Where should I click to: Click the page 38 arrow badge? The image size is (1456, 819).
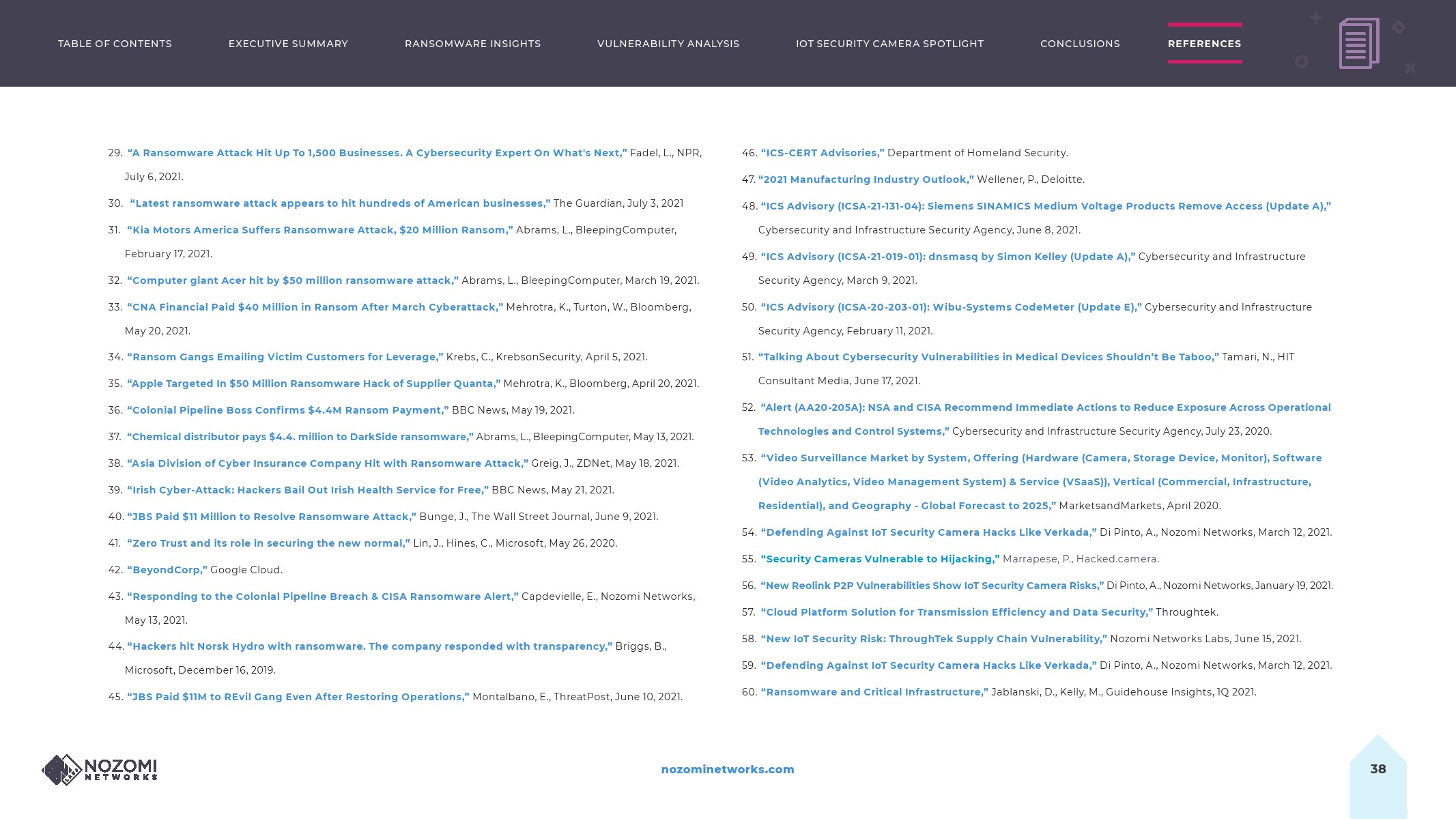[1378, 769]
